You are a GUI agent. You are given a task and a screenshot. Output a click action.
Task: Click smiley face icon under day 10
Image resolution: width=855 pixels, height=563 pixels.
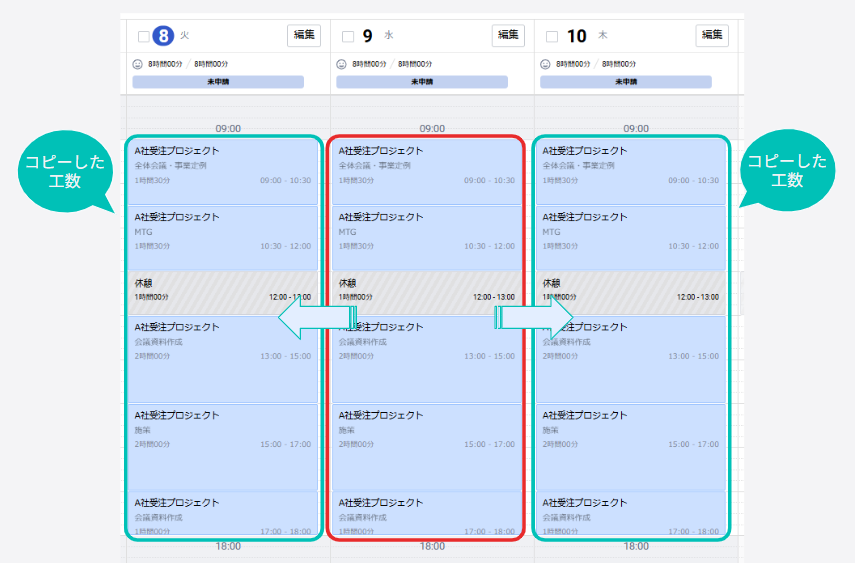545,64
